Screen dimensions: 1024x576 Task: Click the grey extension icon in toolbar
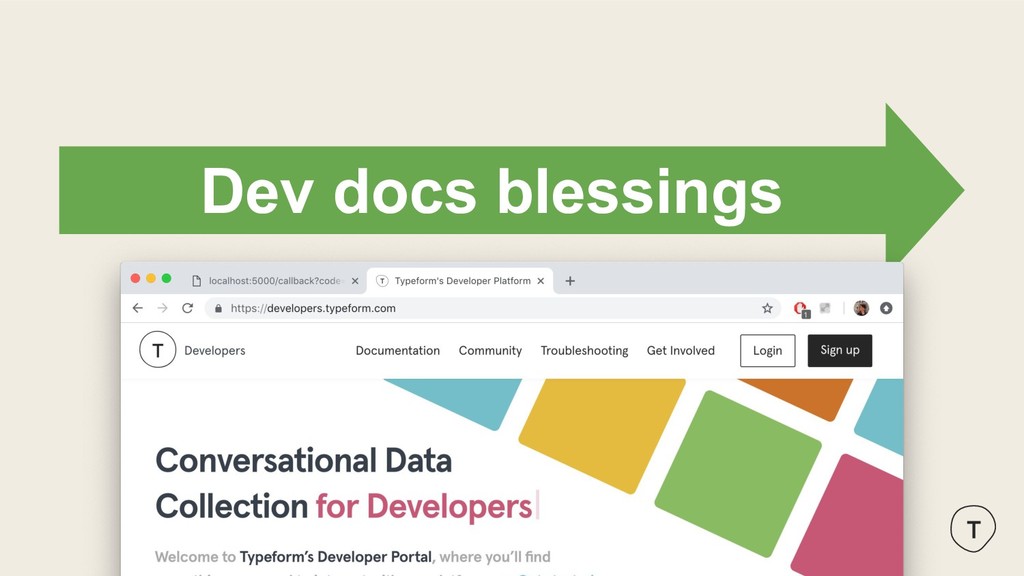coord(825,308)
